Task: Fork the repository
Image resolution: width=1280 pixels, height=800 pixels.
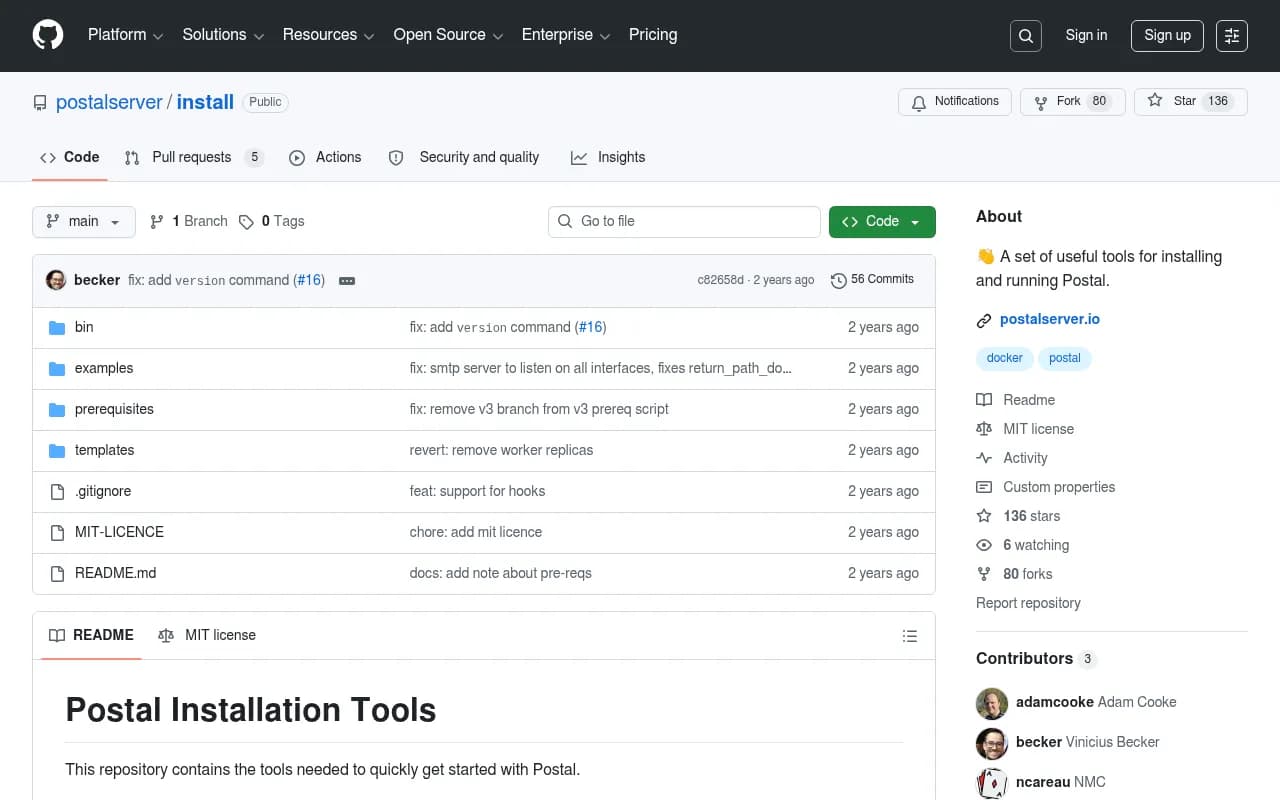Action: click(1073, 102)
